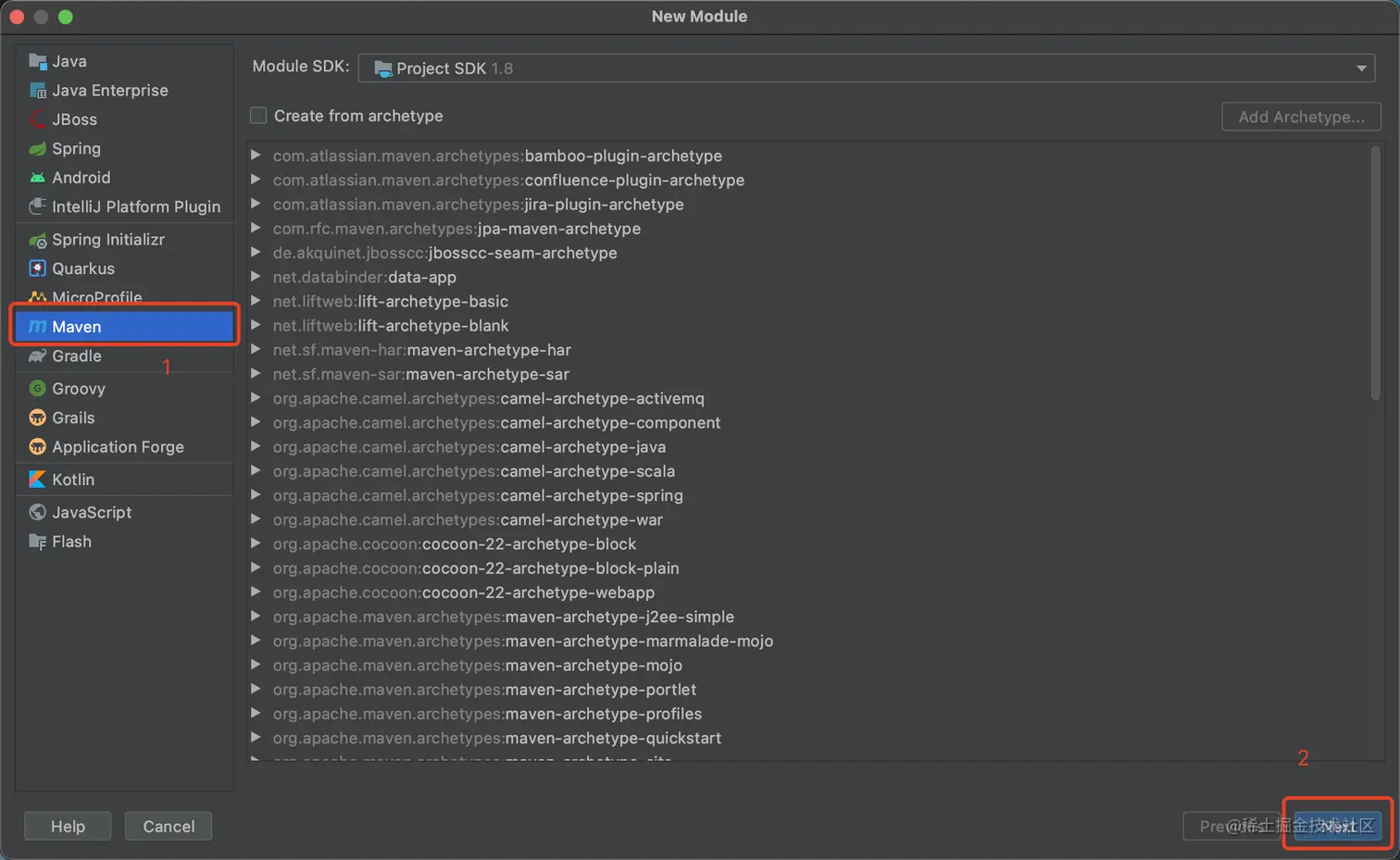Expand the bamboo-plugin-archetype tree node
This screenshot has height=860, width=1400.
[x=256, y=156]
